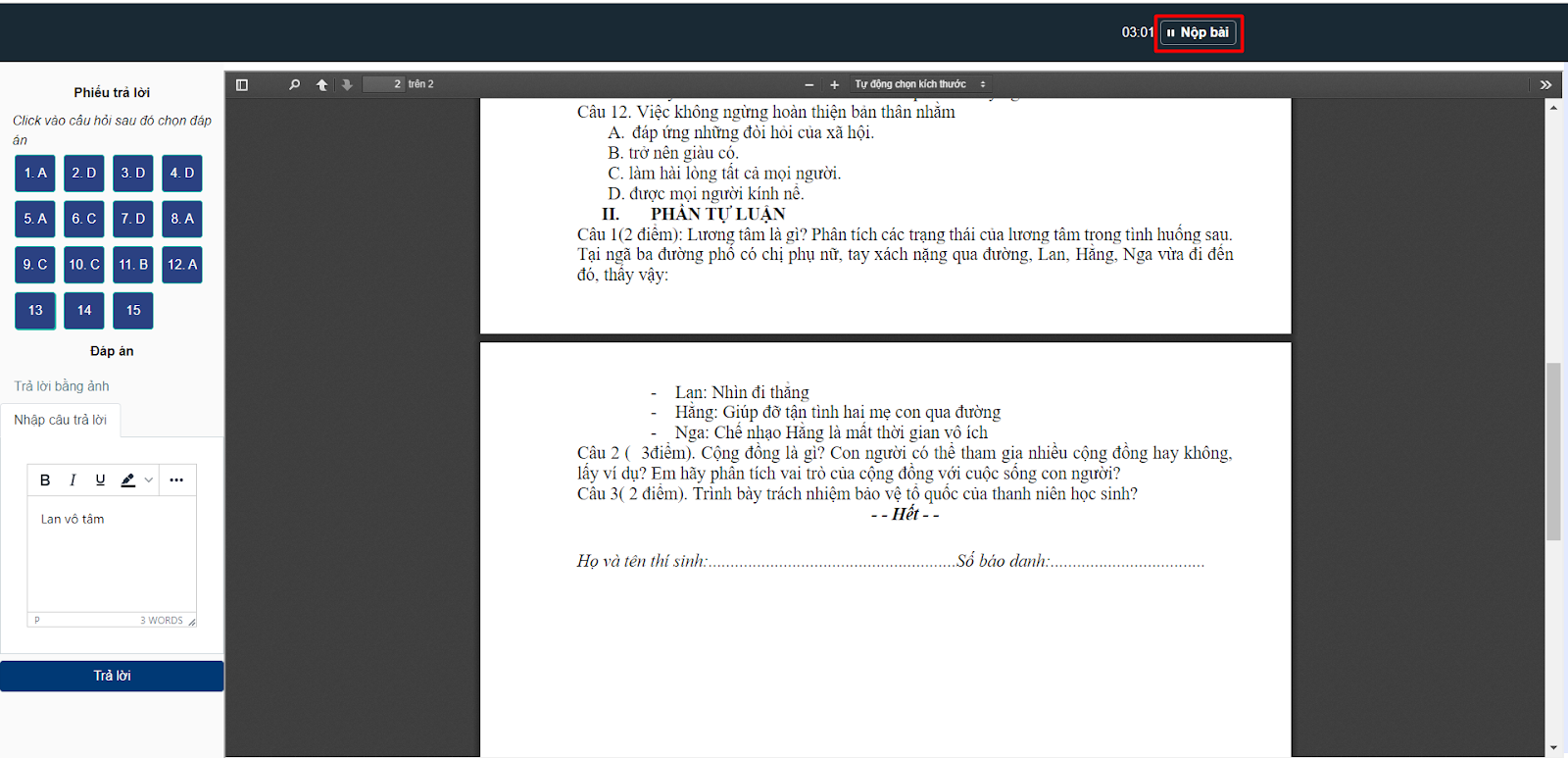Open essay question 14
This screenshot has width=1568, height=758.
point(84,311)
